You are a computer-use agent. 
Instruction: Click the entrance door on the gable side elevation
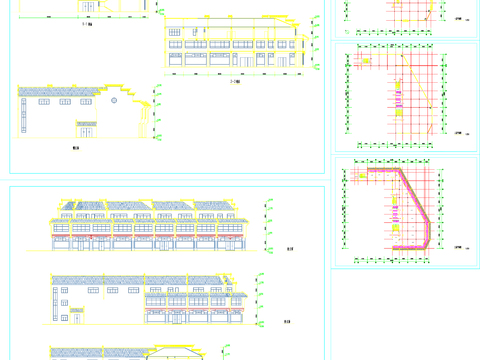[x=87, y=132]
